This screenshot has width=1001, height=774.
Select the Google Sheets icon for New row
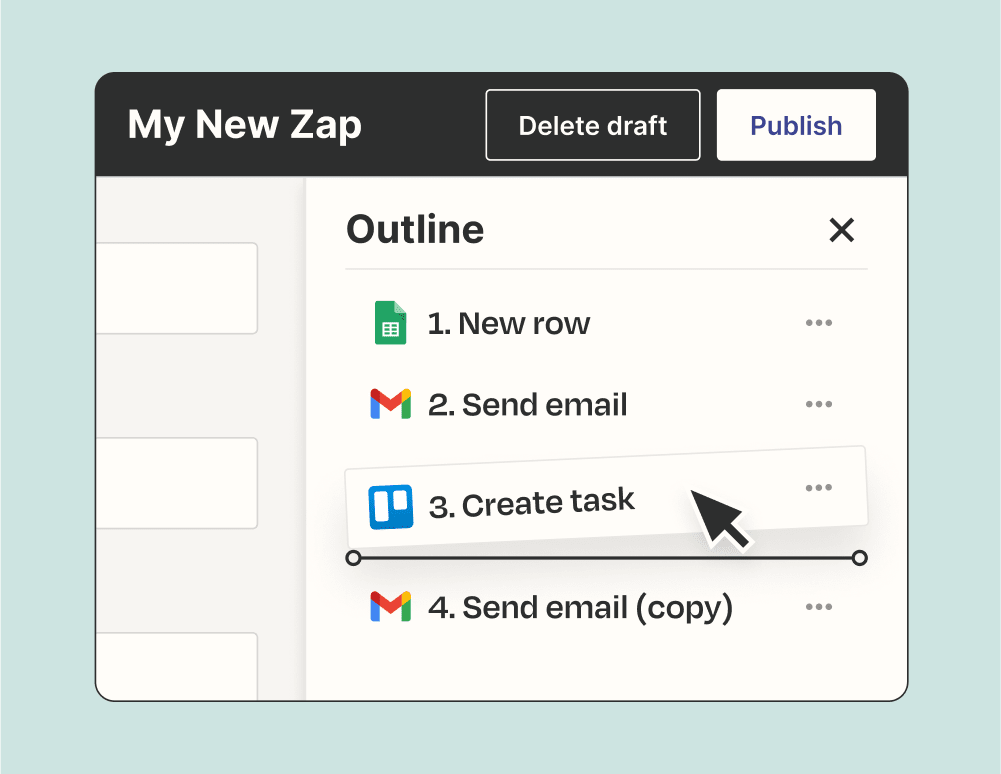[x=390, y=322]
